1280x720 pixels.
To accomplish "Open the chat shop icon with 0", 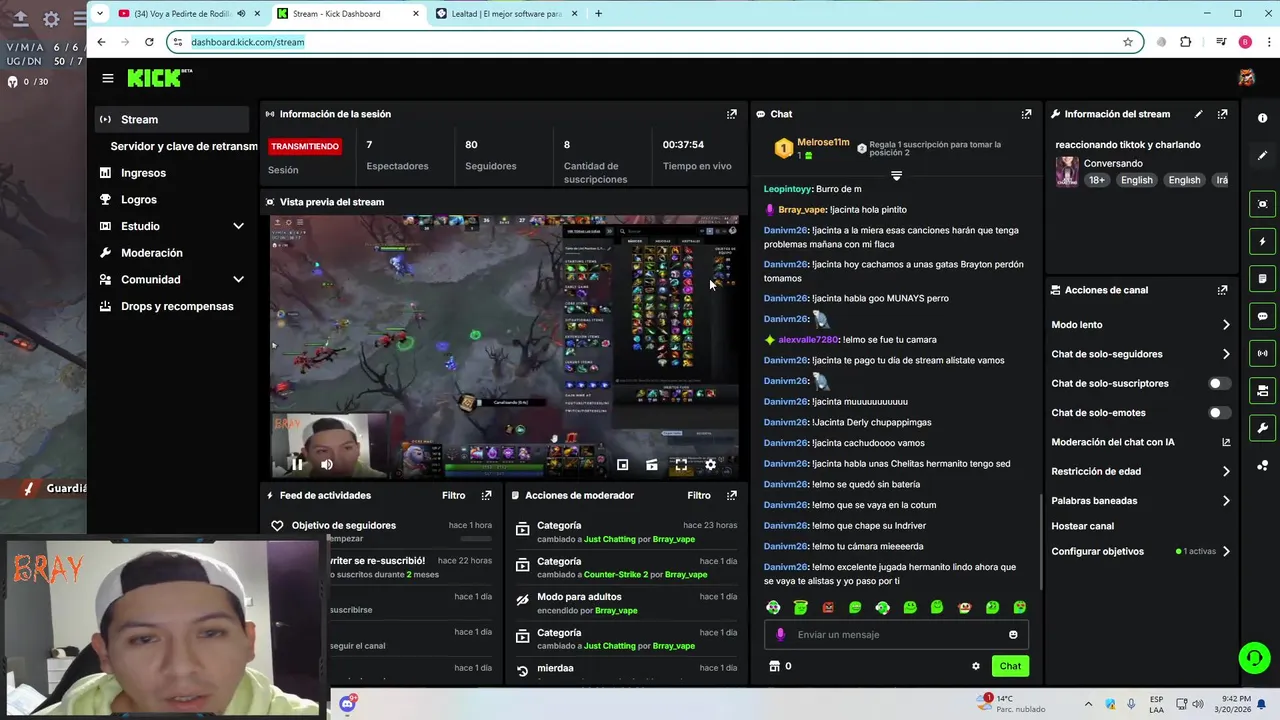I will pyautogui.click(x=779, y=666).
